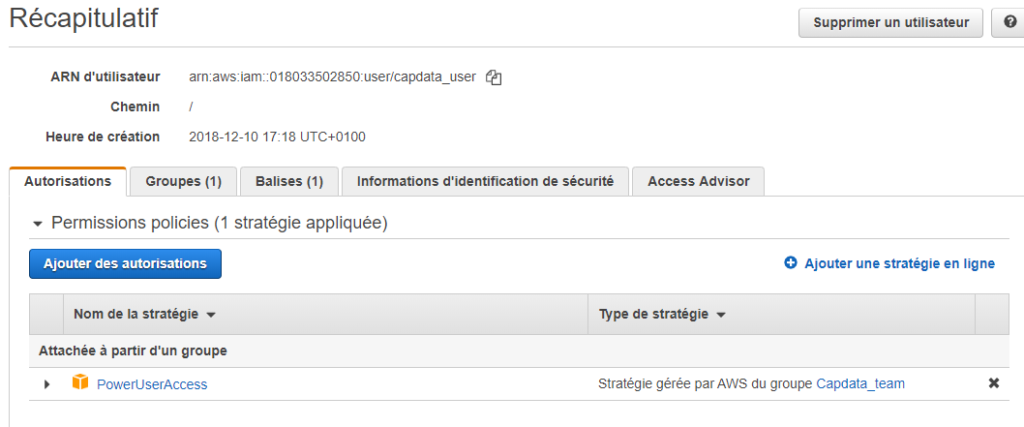Open the help question mark button

click(x=1008, y=23)
